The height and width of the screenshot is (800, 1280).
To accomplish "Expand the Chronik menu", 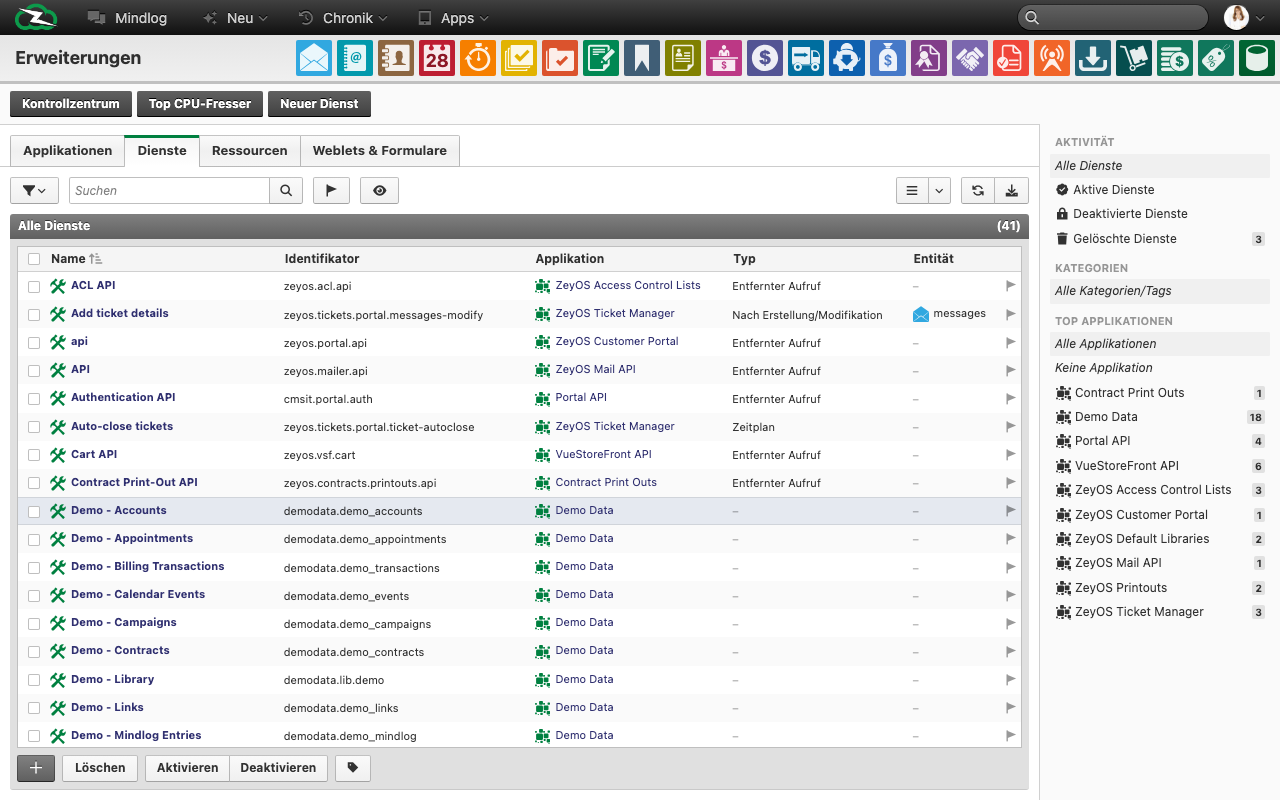I will click(343, 18).
